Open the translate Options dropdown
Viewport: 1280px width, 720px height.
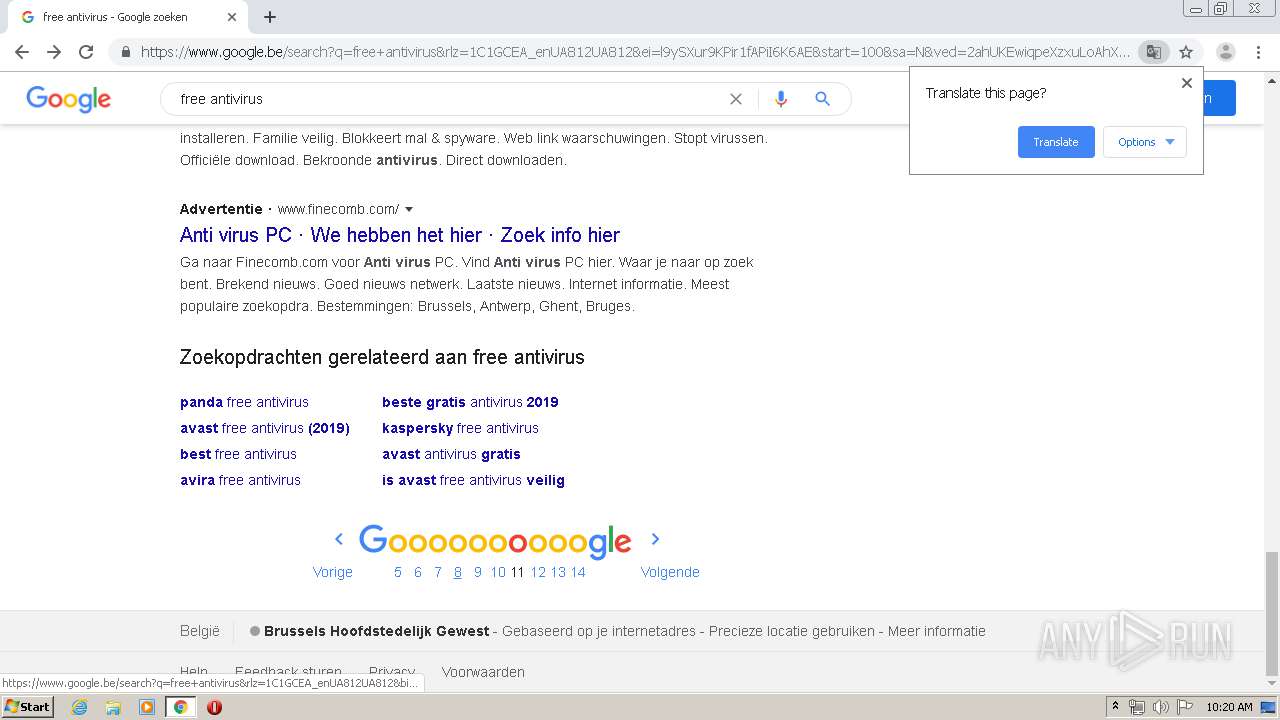point(1145,142)
